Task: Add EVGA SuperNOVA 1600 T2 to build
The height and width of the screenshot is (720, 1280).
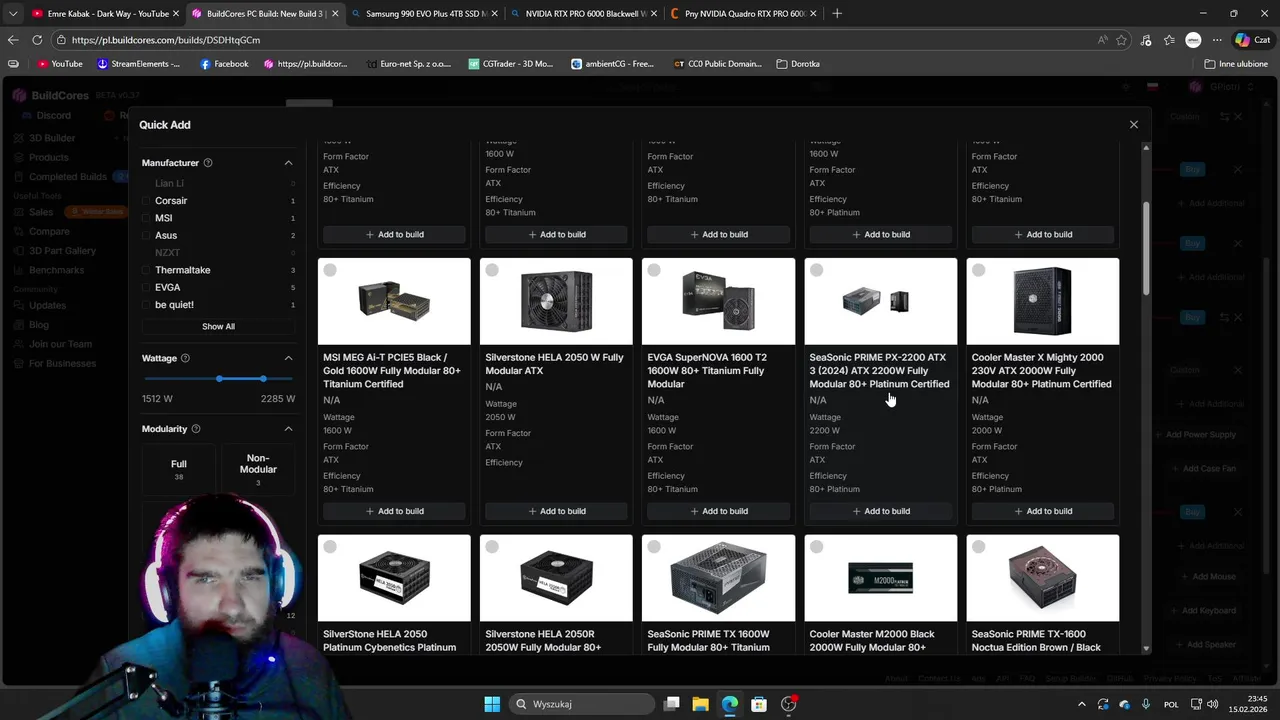Action: click(x=718, y=511)
